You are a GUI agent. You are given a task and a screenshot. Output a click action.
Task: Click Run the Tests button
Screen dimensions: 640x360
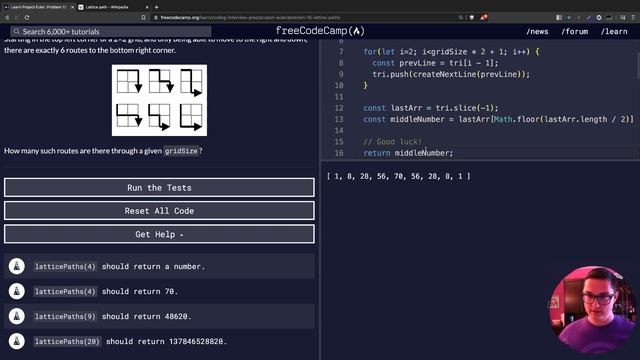[159, 188]
